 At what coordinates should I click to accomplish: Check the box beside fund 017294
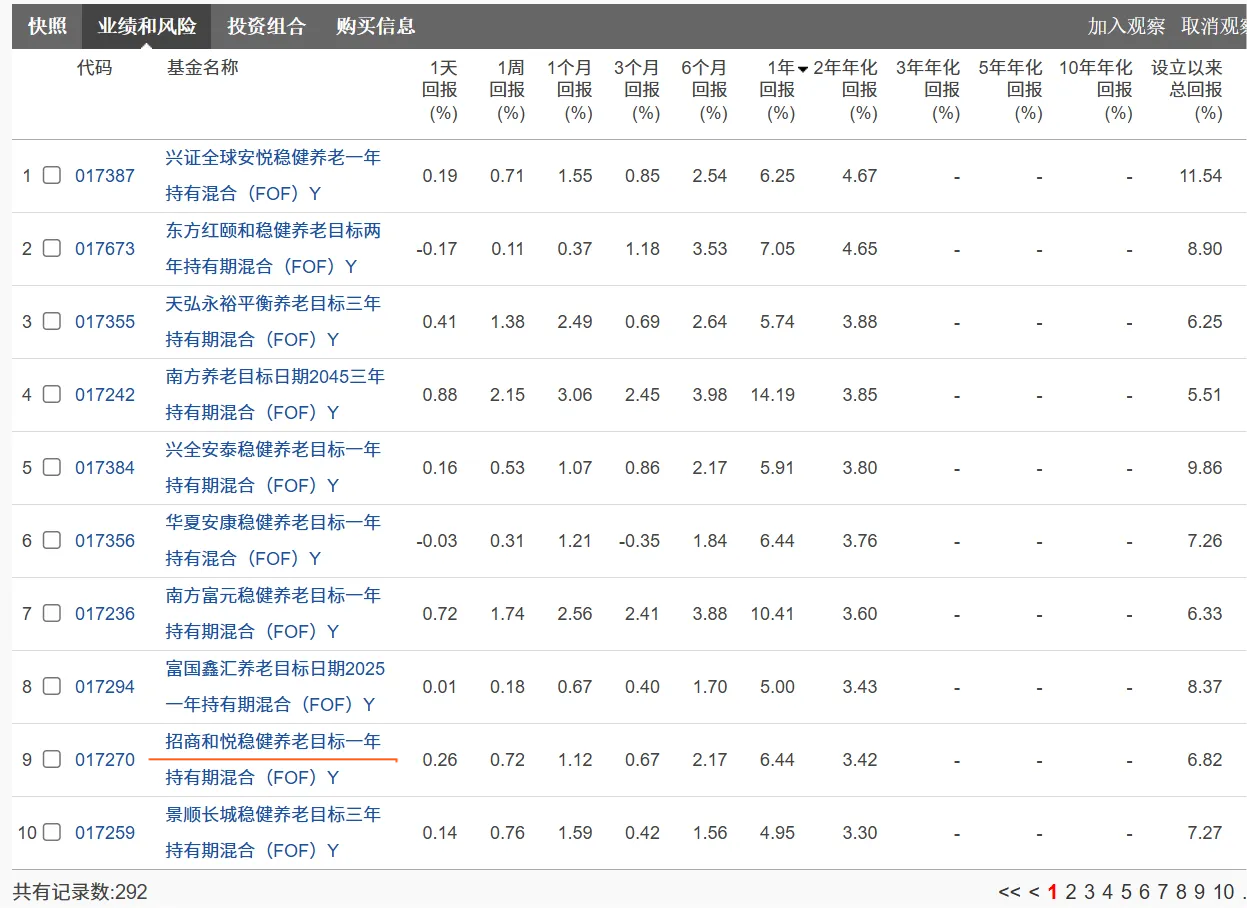(52, 686)
